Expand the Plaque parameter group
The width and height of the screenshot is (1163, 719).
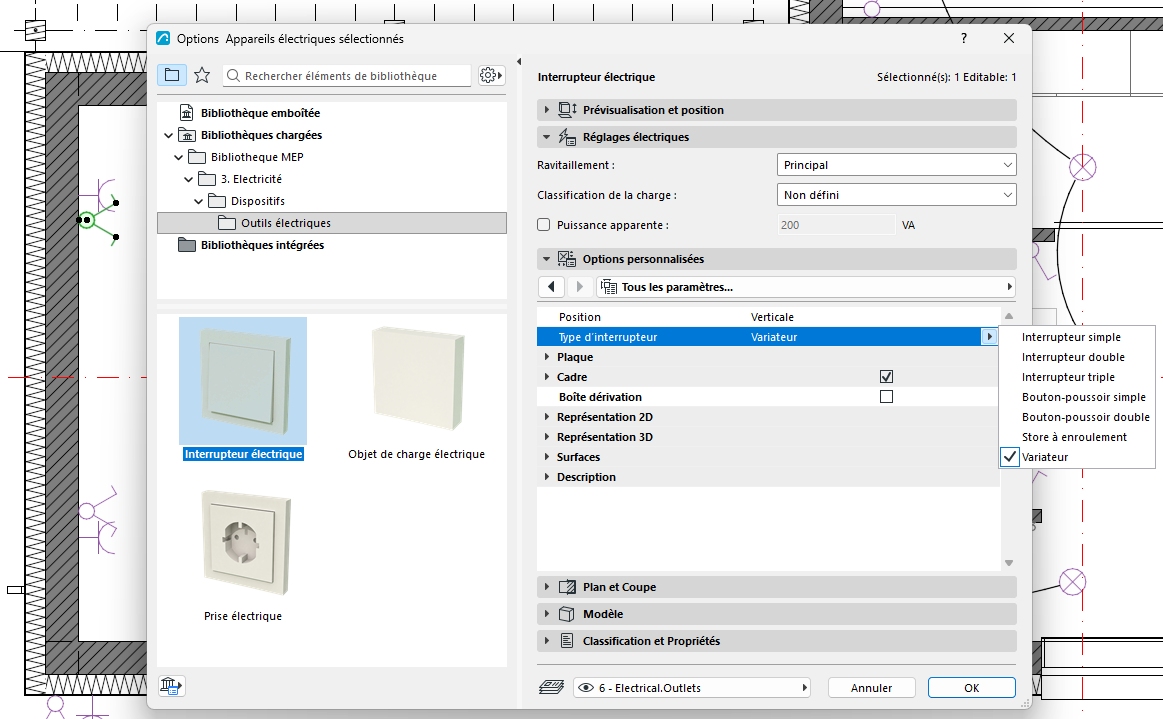click(547, 357)
